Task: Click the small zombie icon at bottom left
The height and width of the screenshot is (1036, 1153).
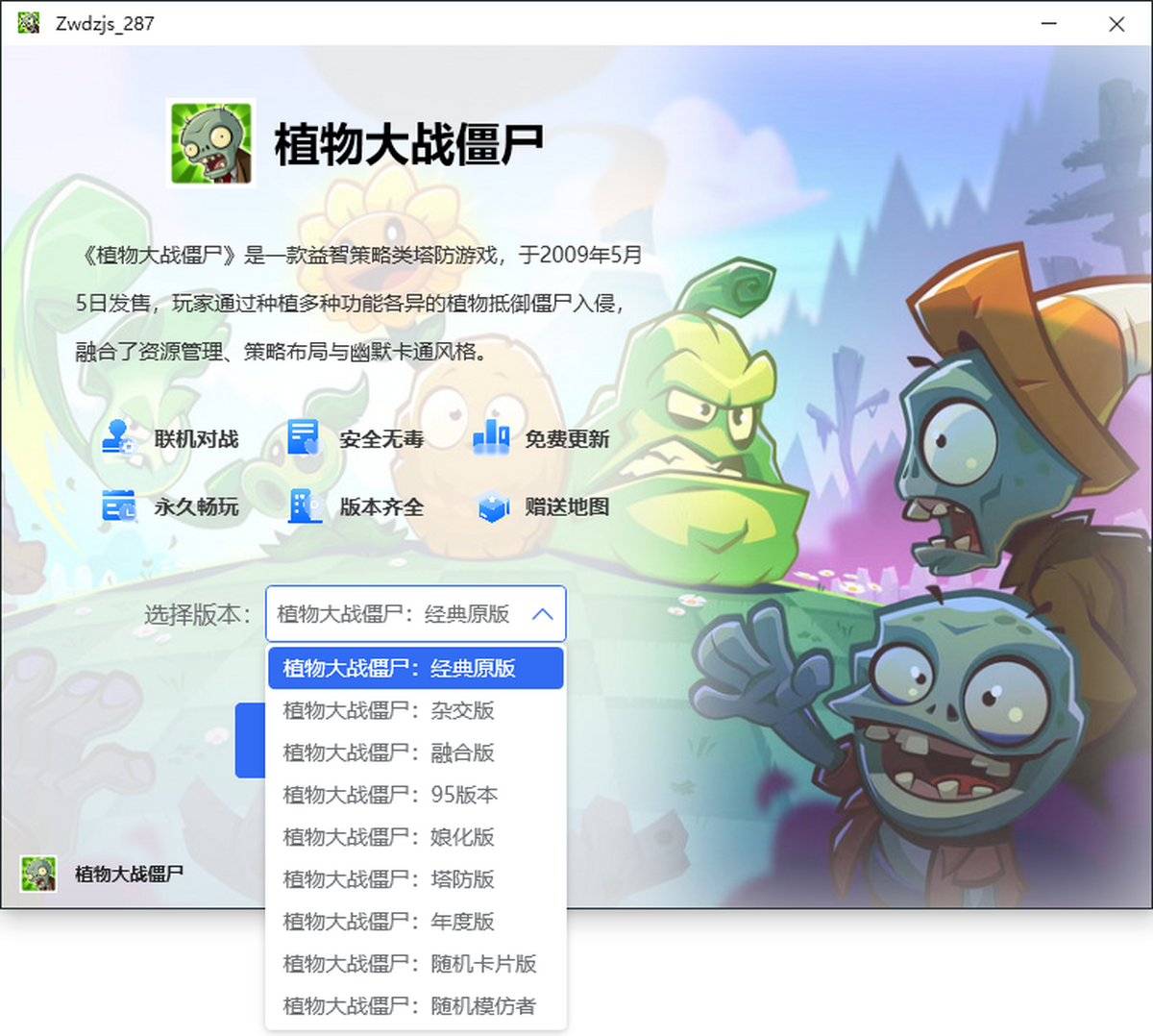Action: coord(38,874)
